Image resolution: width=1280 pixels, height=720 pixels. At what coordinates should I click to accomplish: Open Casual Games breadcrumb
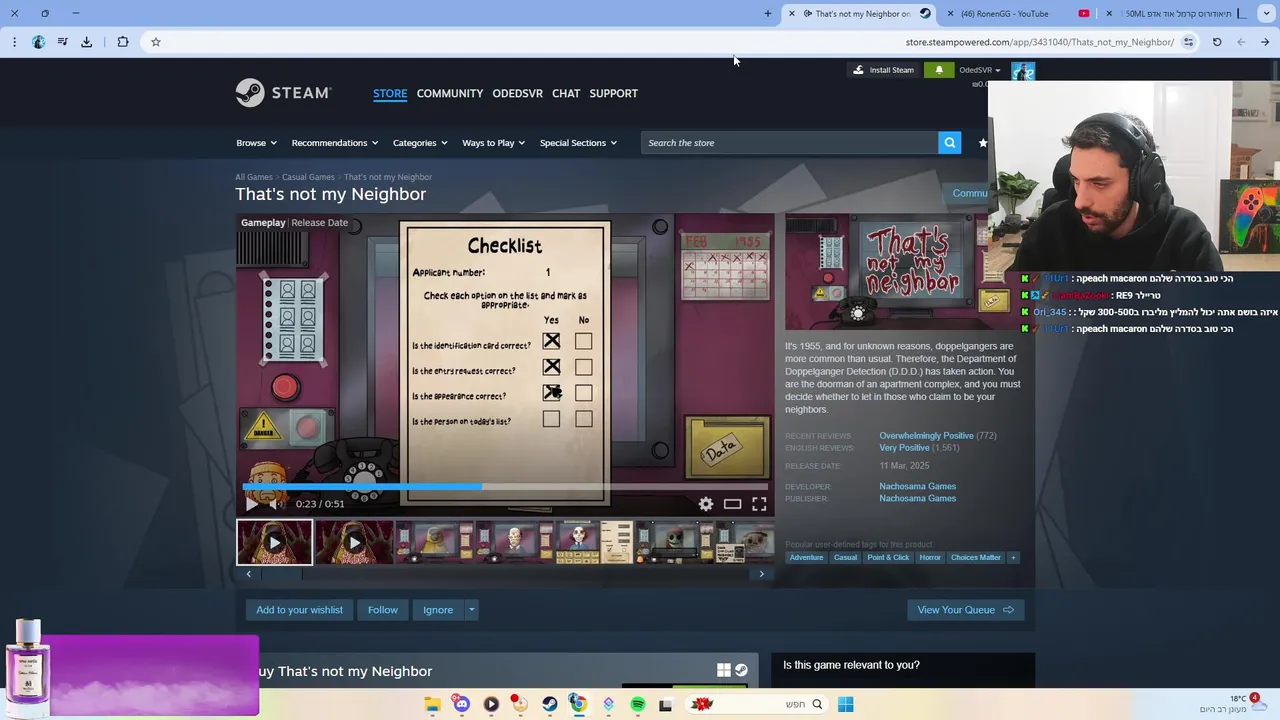(308, 177)
